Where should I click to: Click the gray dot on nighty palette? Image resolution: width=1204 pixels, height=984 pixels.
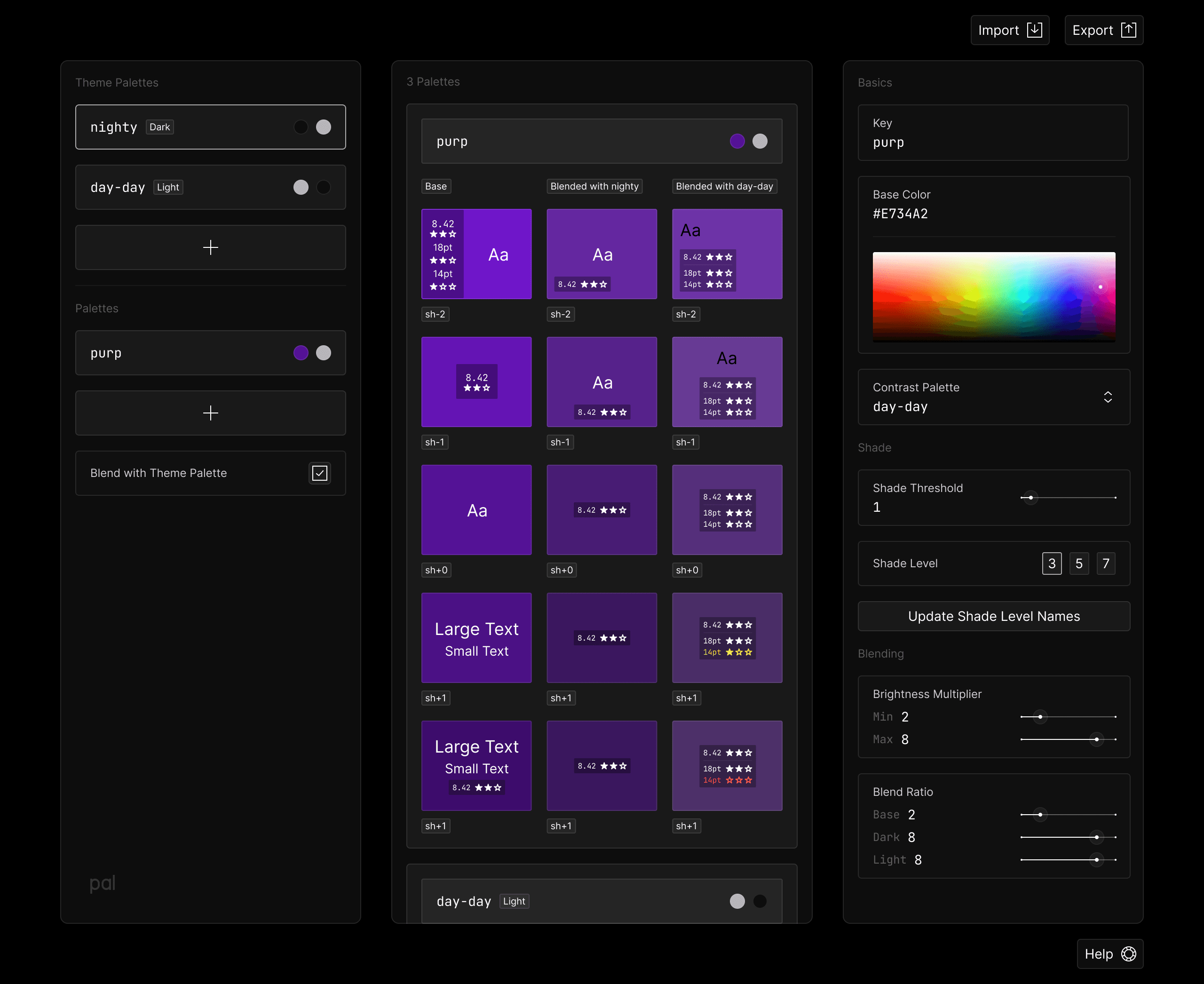(324, 127)
